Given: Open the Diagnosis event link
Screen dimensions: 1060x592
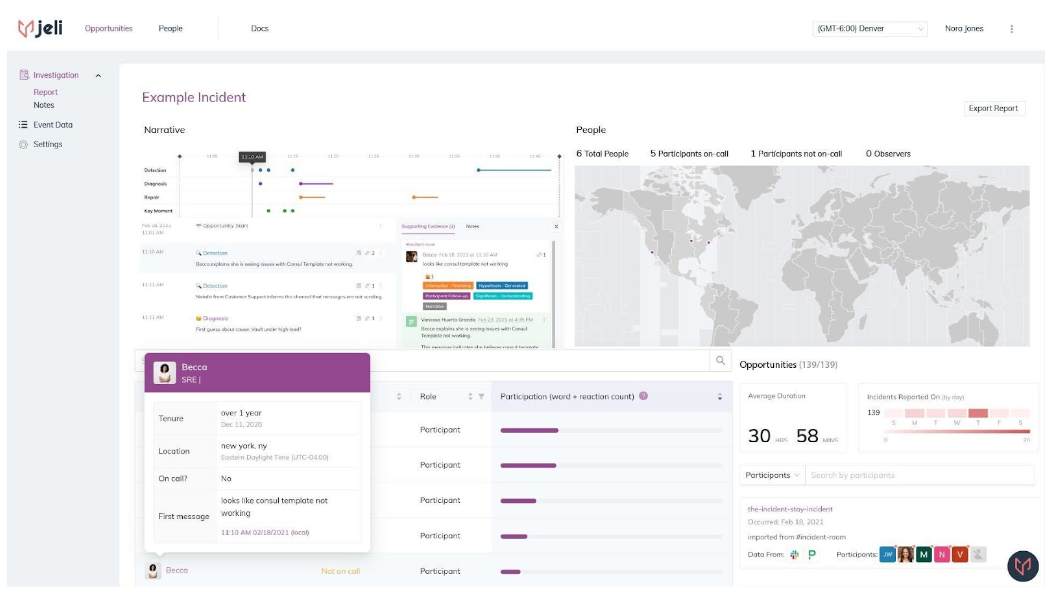Looking at the screenshot, I should point(215,318).
